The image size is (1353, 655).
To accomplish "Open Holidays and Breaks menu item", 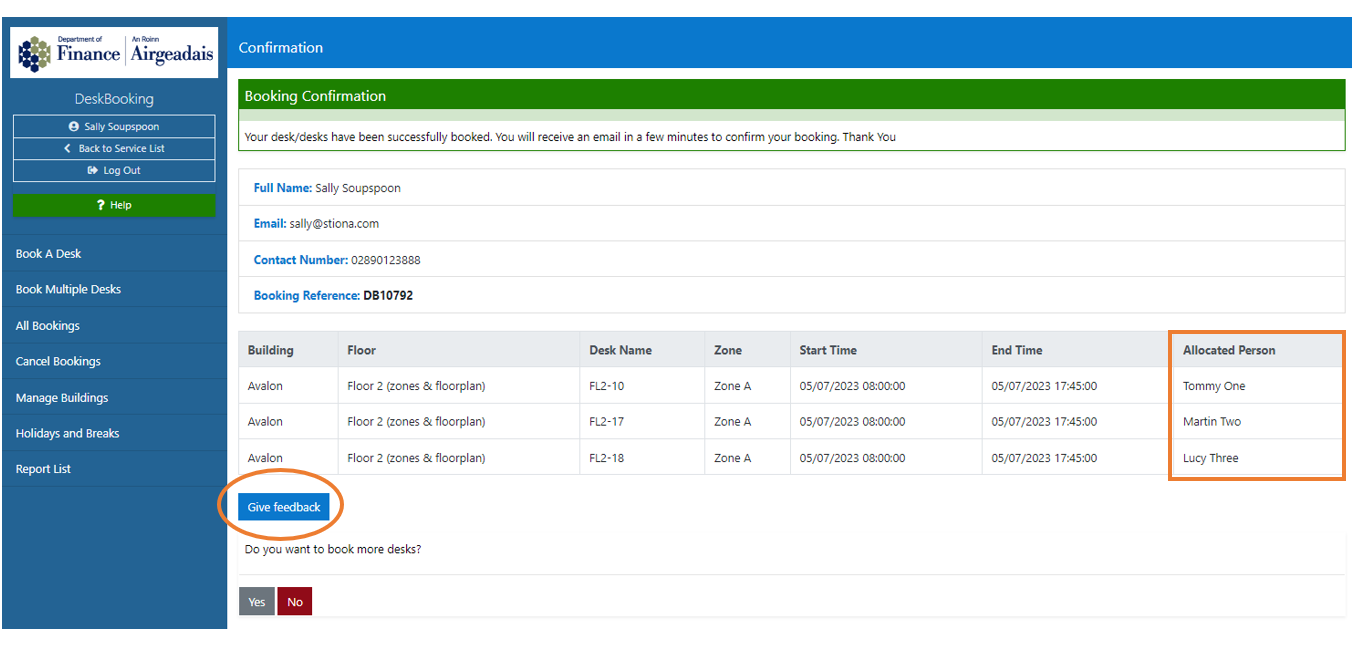I will 114,434.
